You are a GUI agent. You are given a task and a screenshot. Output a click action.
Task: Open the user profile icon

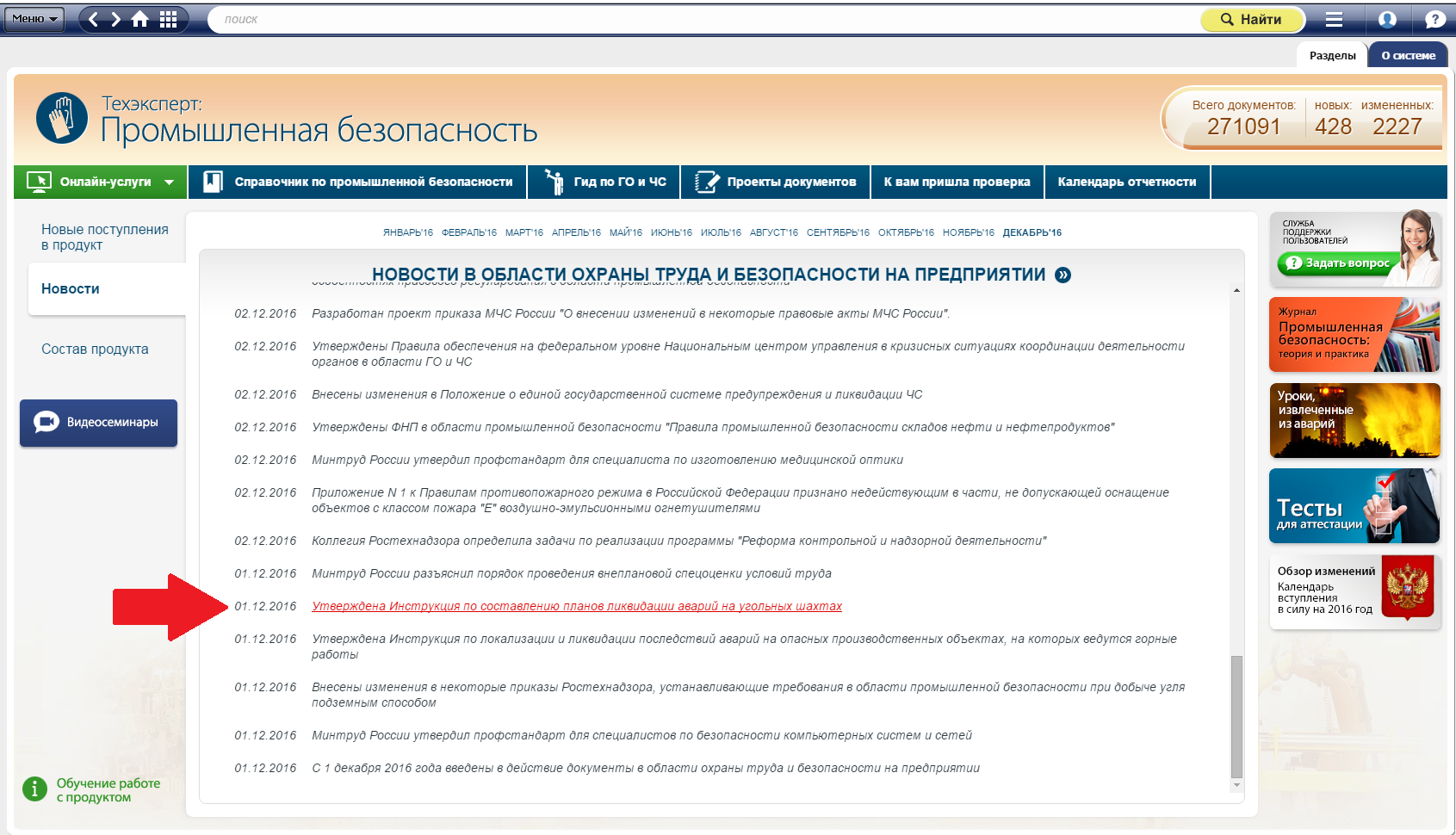[1387, 19]
